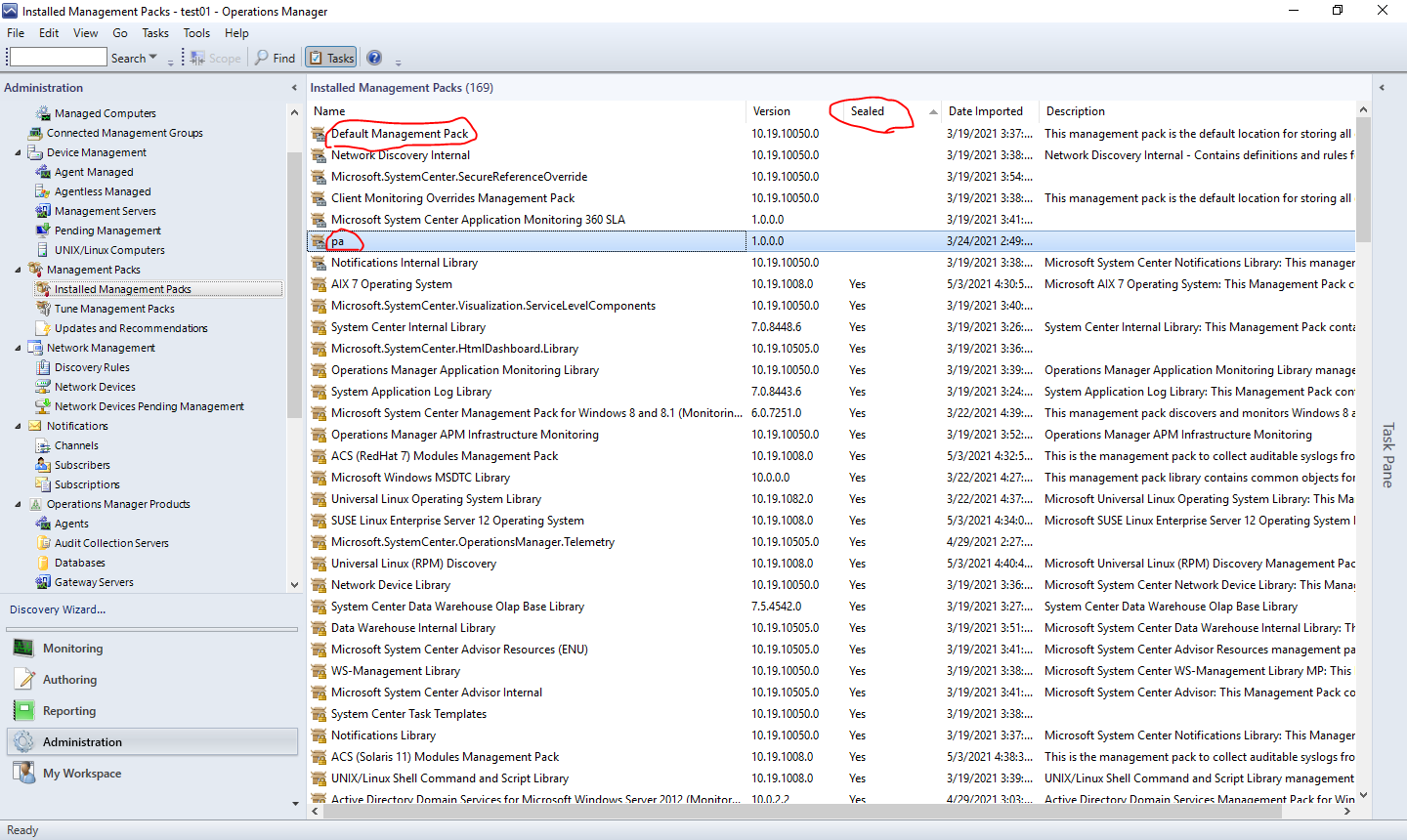Click the Agent Managed tree icon
The image size is (1407, 840).
point(43,172)
